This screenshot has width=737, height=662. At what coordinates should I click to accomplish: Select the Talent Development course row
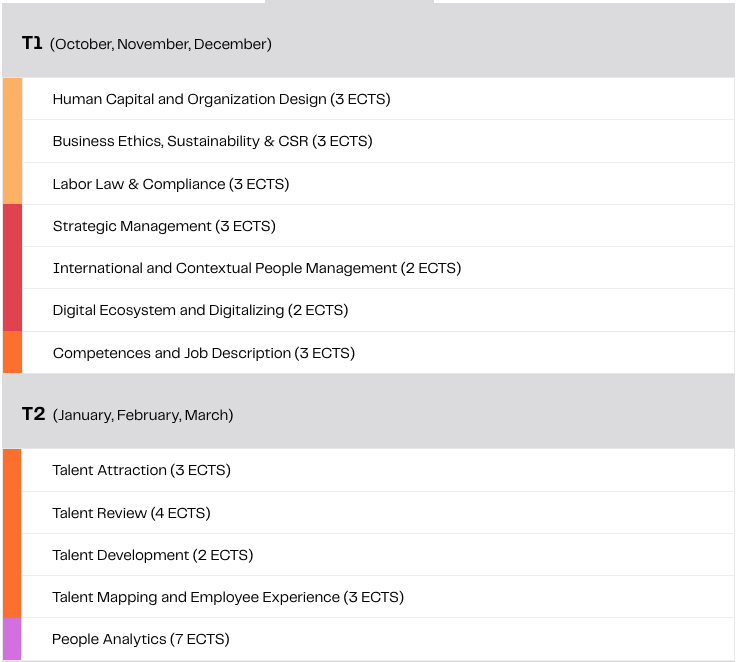(152, 555)
